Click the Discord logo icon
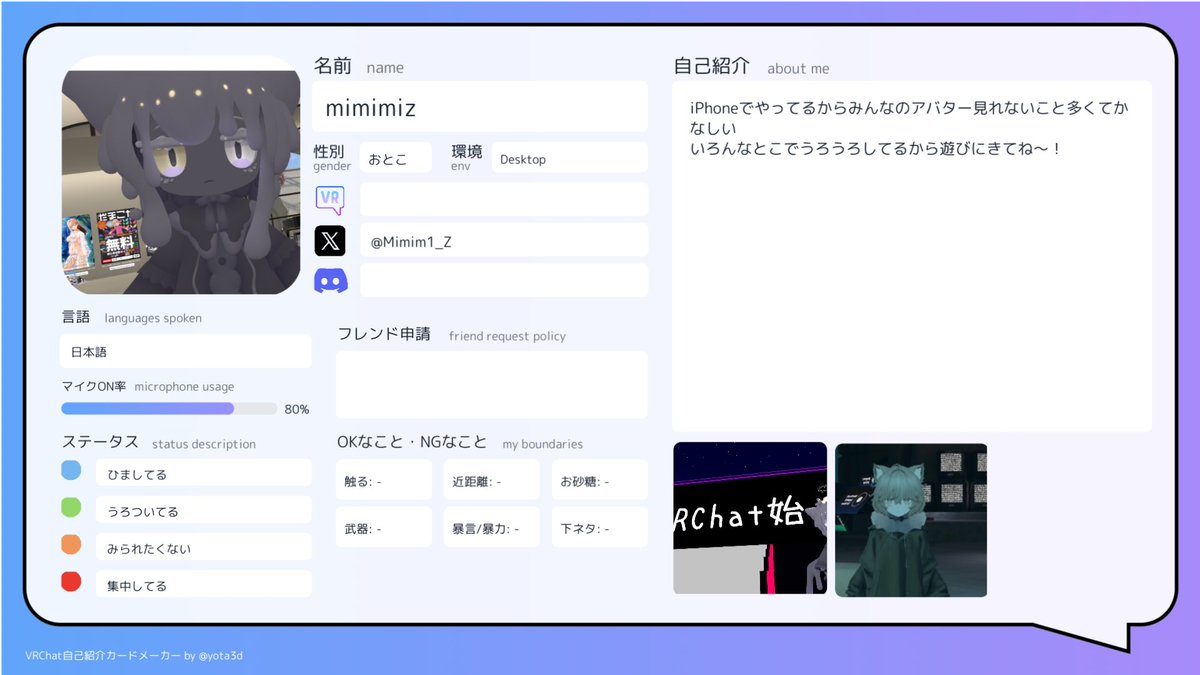 point(330,281)
